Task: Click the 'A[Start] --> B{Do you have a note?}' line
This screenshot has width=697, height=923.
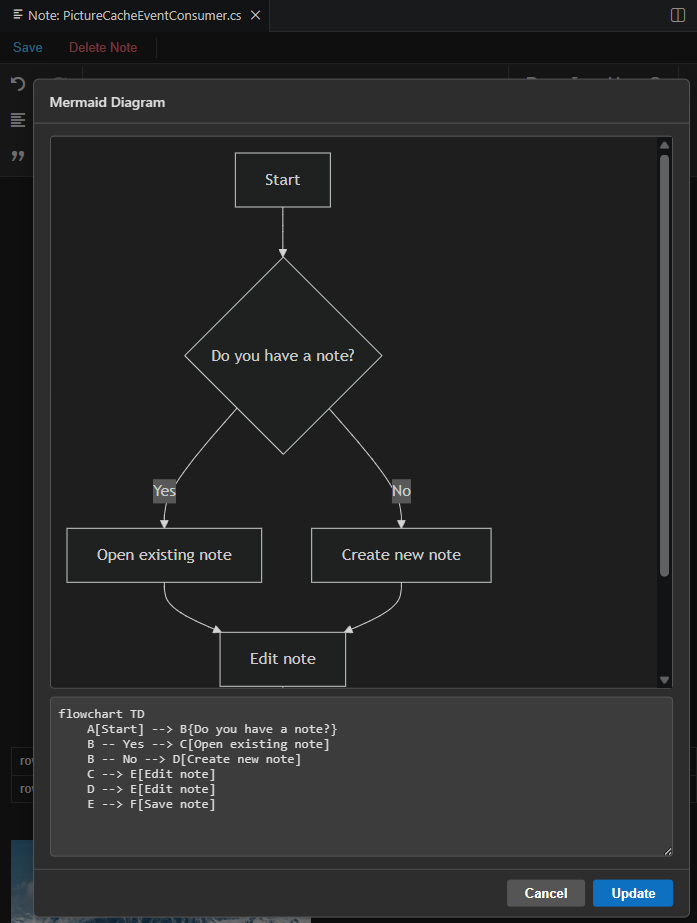Action: [212, 729]
